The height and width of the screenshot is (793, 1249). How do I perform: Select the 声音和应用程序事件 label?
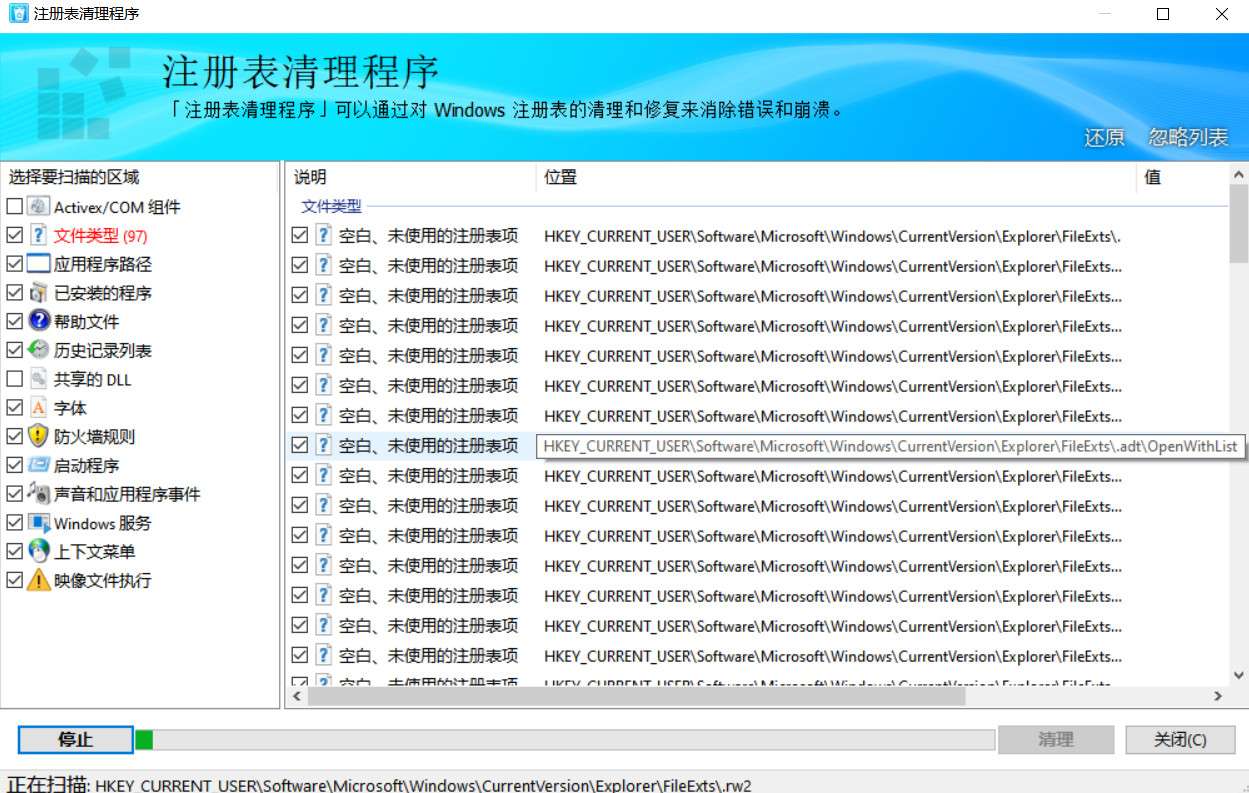(x=127, y=494)
